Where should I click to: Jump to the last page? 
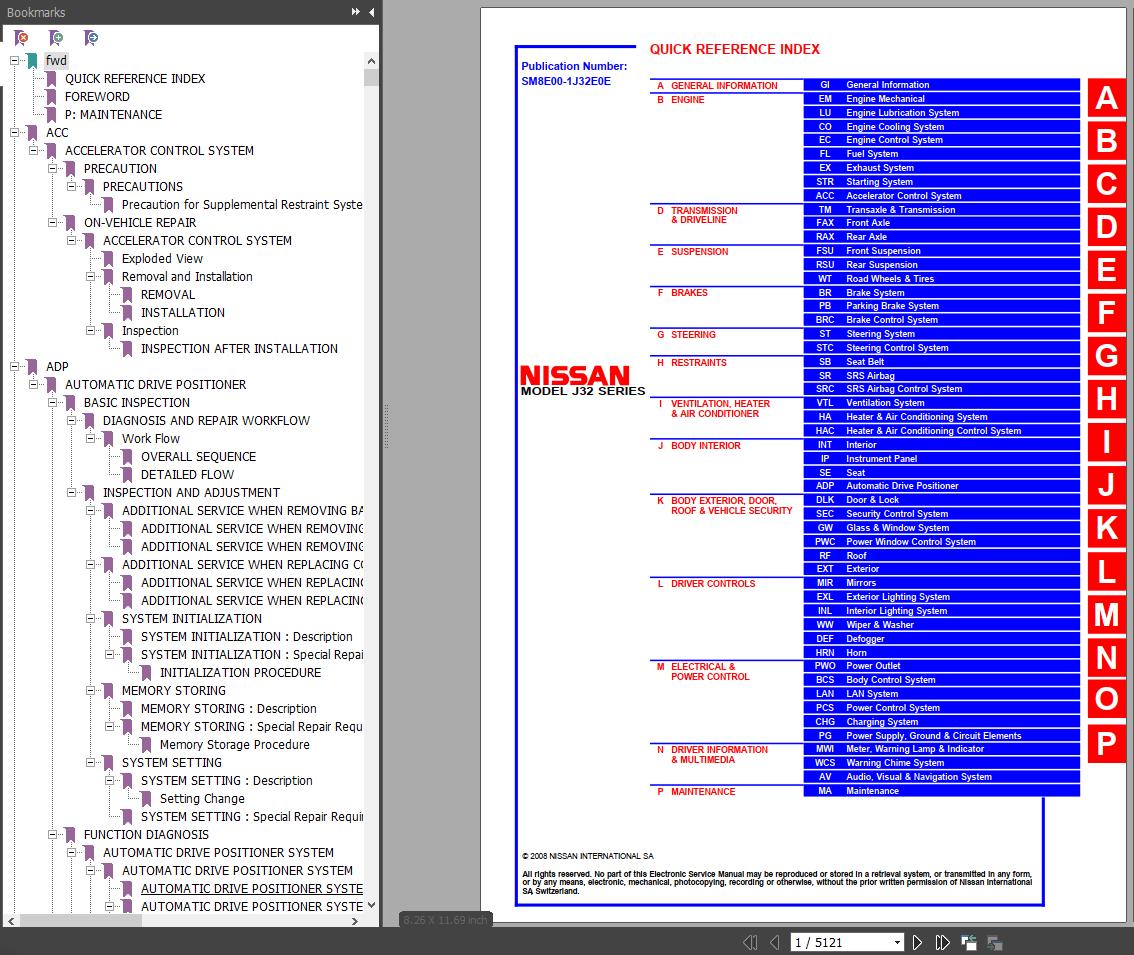[942, 942]
